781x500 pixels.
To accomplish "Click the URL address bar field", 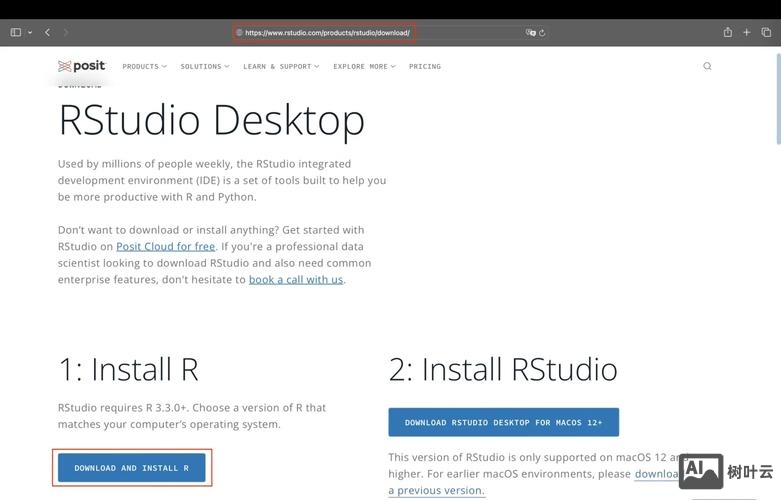I will [x=380, y=33].
